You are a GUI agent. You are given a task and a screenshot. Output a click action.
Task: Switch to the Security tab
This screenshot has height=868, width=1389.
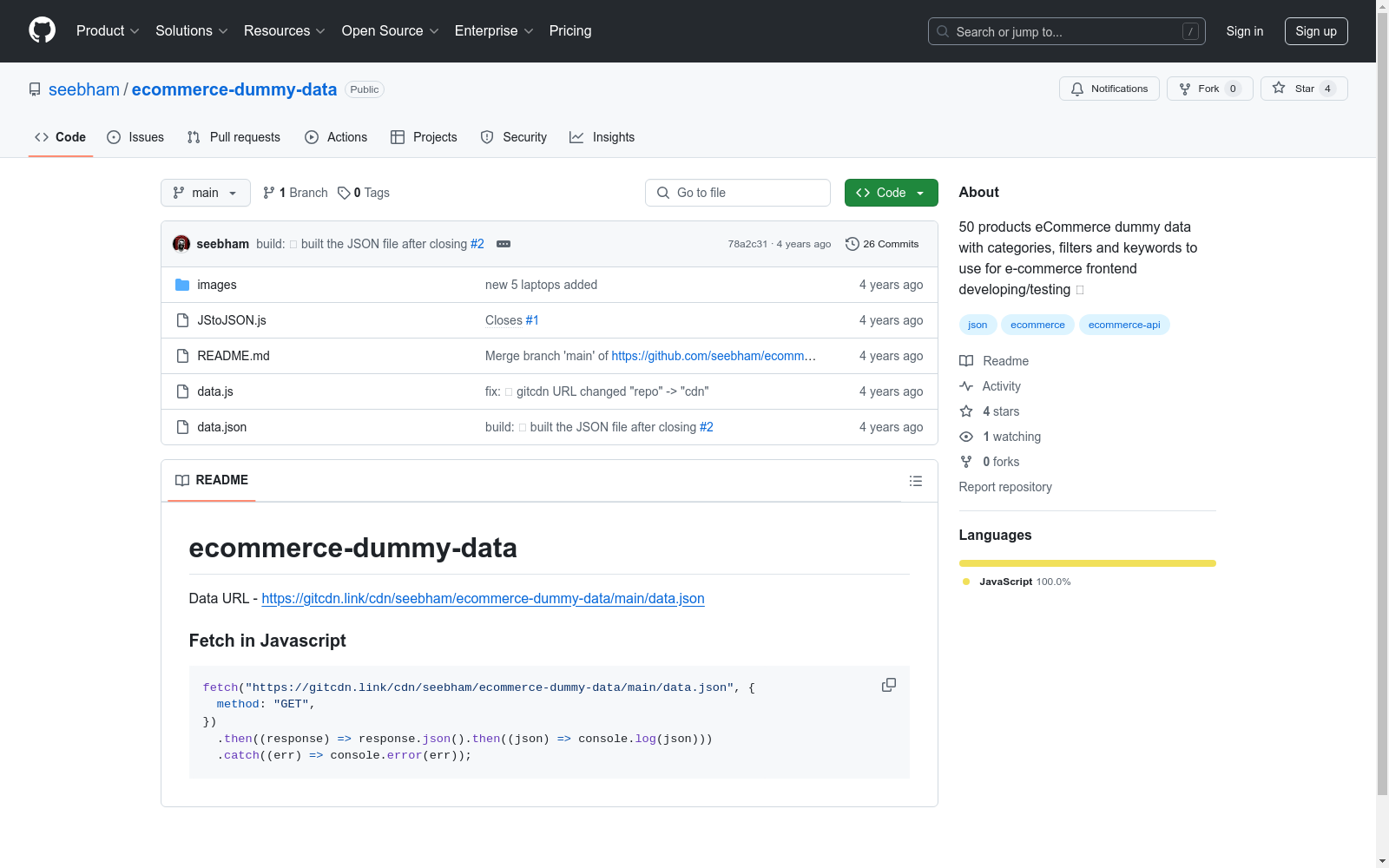[x=514, y=137]
